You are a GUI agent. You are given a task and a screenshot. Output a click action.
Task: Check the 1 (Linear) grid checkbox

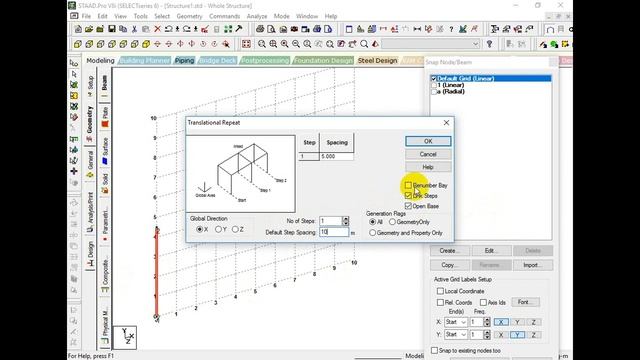(x=434, y=85)
